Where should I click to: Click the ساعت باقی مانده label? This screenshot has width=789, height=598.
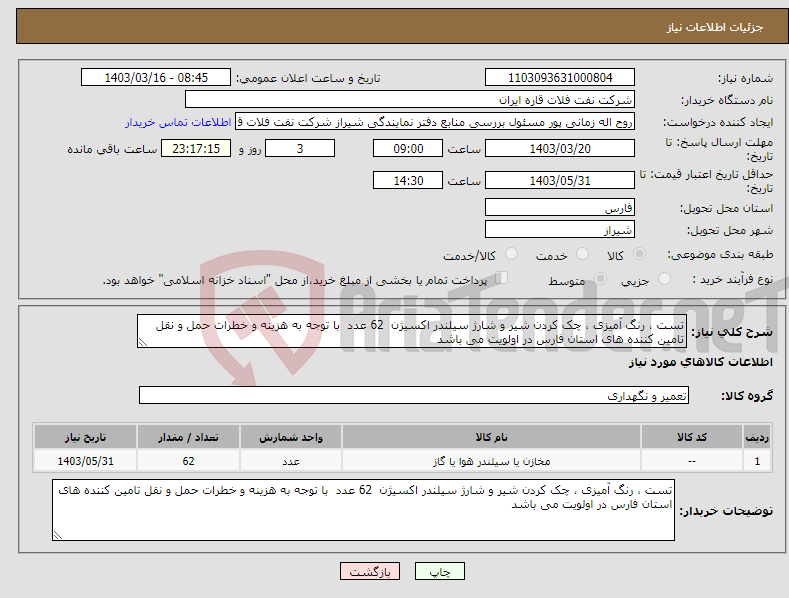112,150
